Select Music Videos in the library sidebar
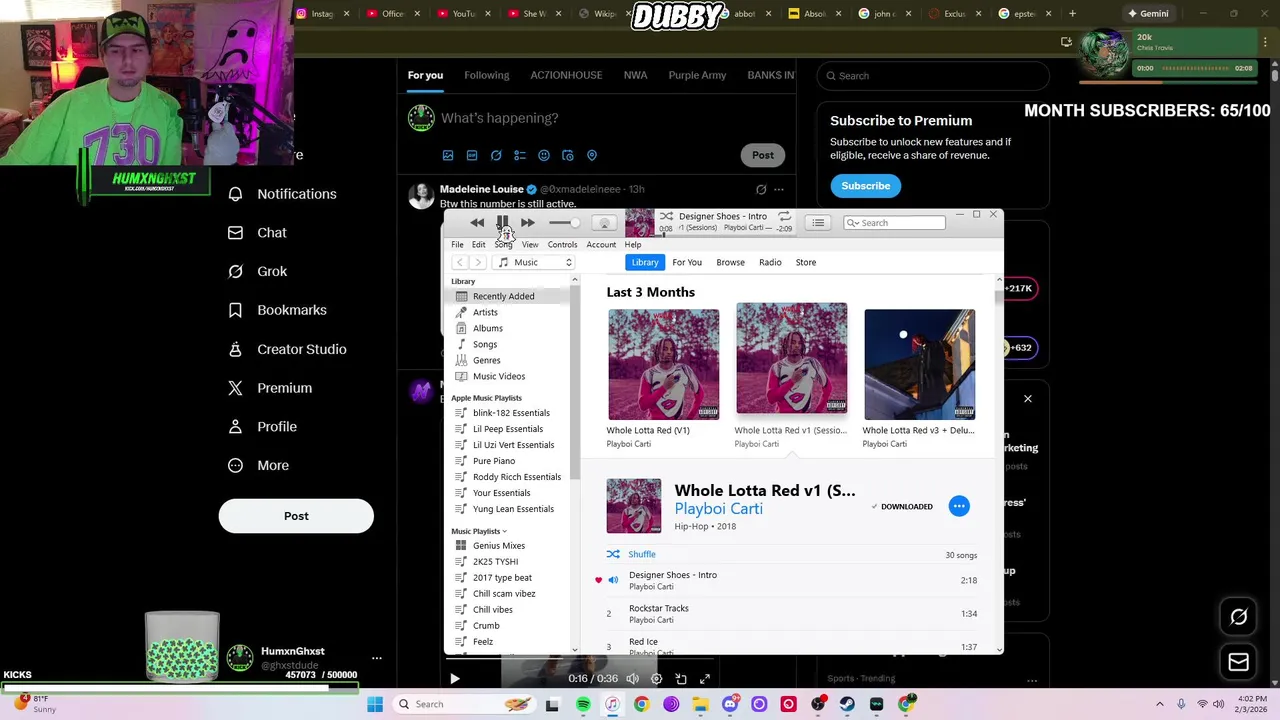The height and width of the screenshot is (720, 1280). pos(499,376)
